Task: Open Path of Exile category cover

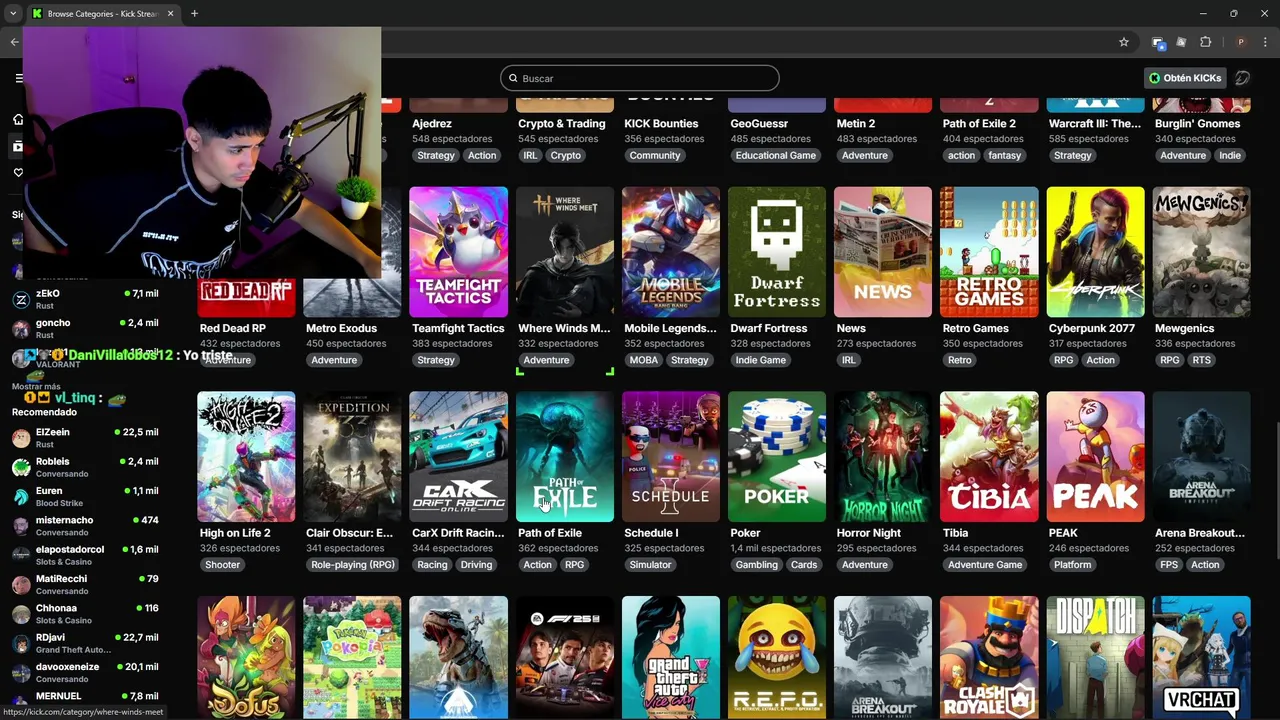Action: point(565,457)
